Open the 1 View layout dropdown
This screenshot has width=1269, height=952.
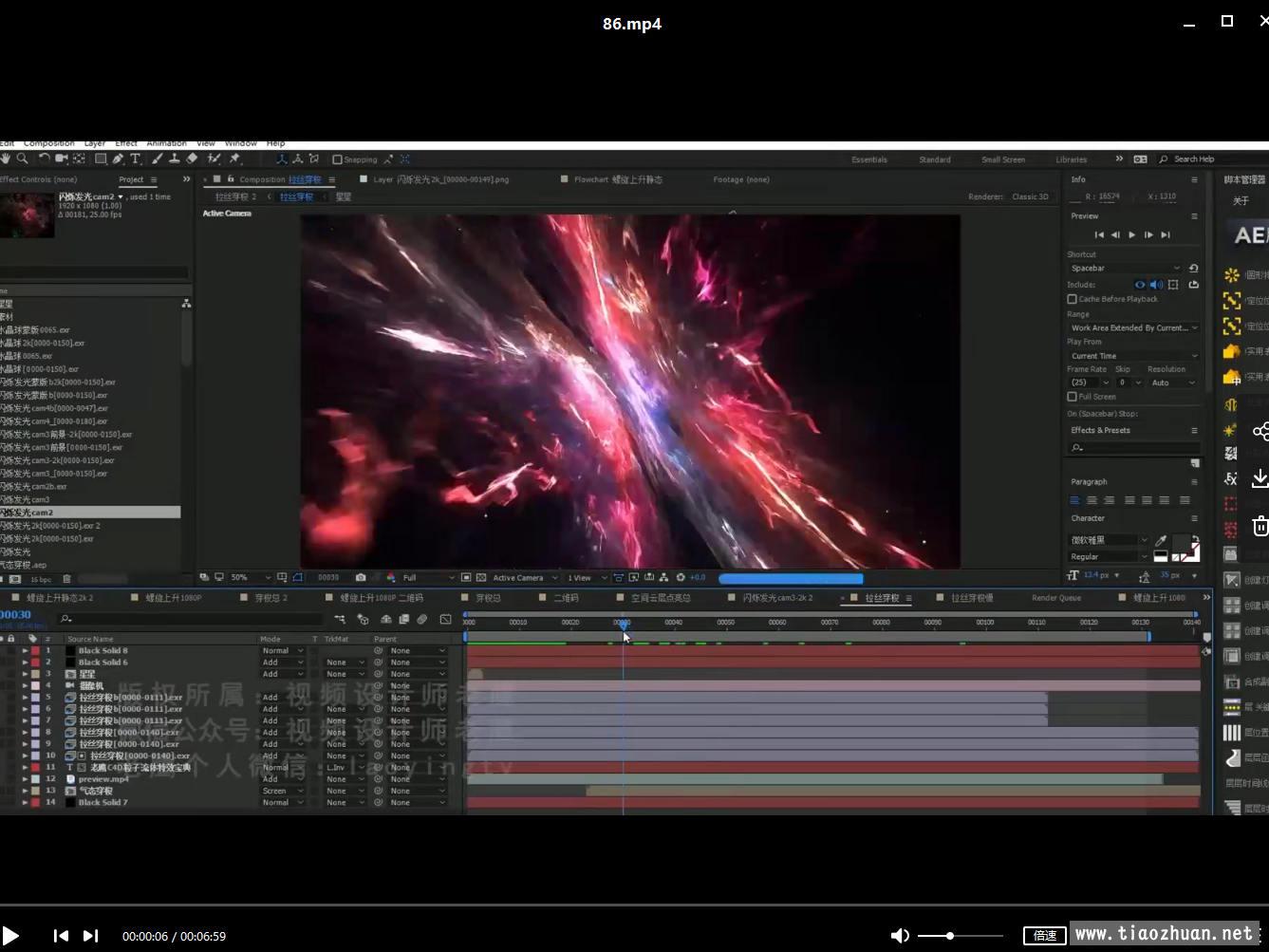[x=587, y=577]
